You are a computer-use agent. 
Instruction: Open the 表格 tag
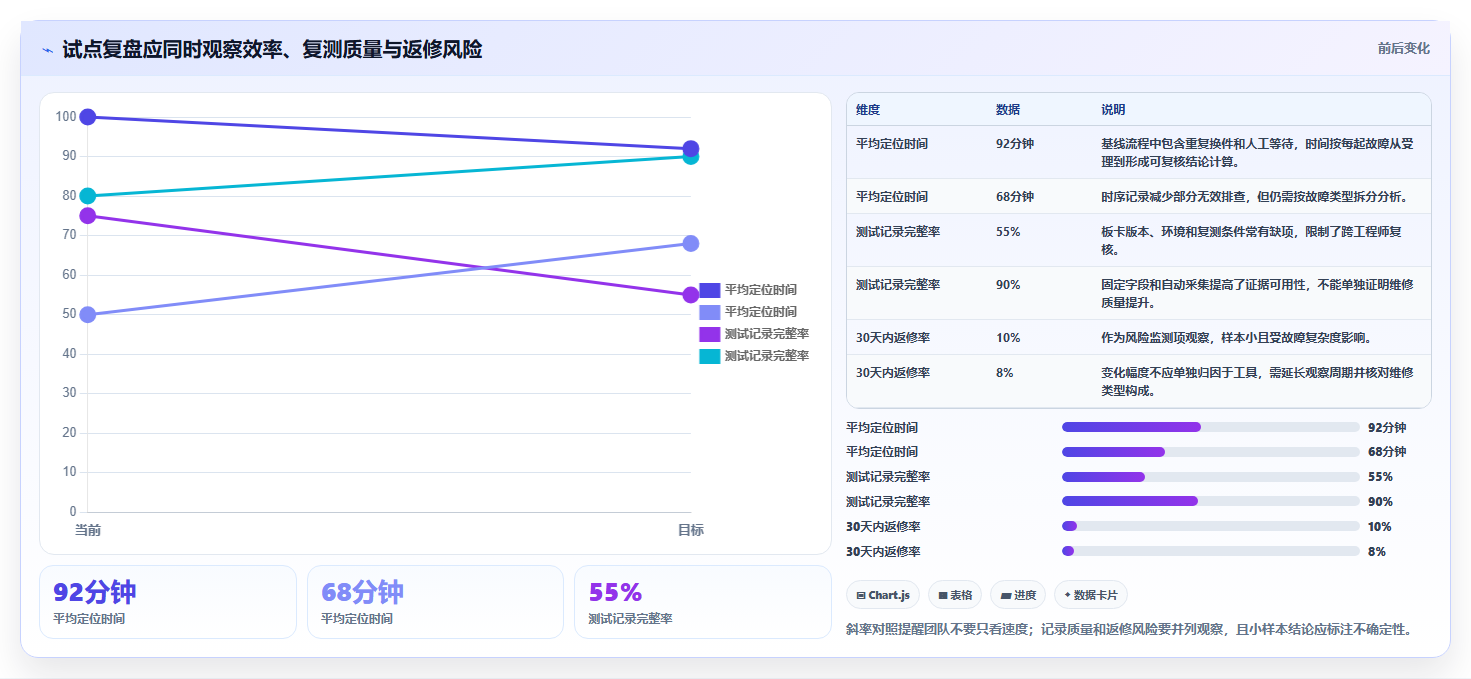[x=955, y=595]
